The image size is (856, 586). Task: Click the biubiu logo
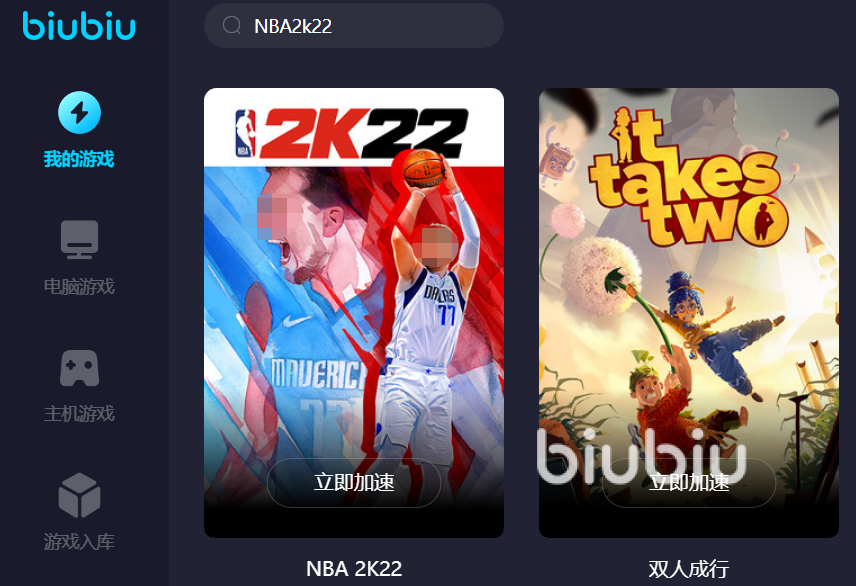tap(79, 26)
